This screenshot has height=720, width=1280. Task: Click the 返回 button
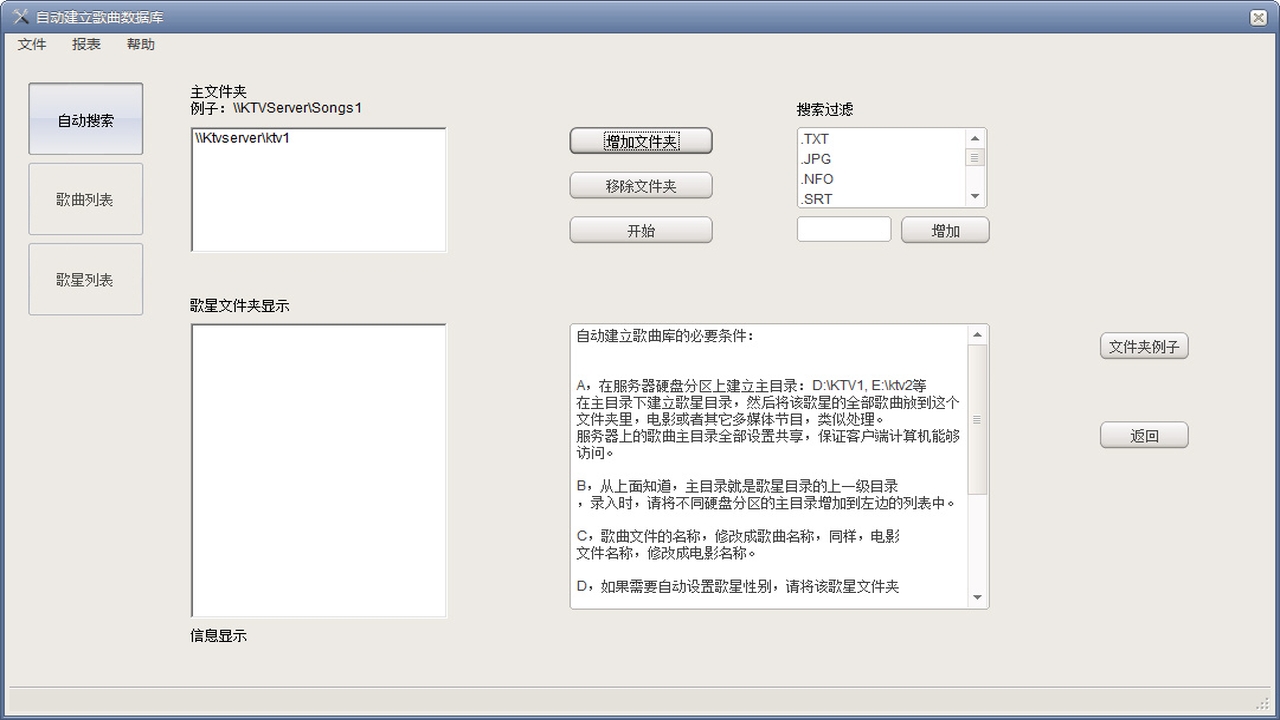1144,435
